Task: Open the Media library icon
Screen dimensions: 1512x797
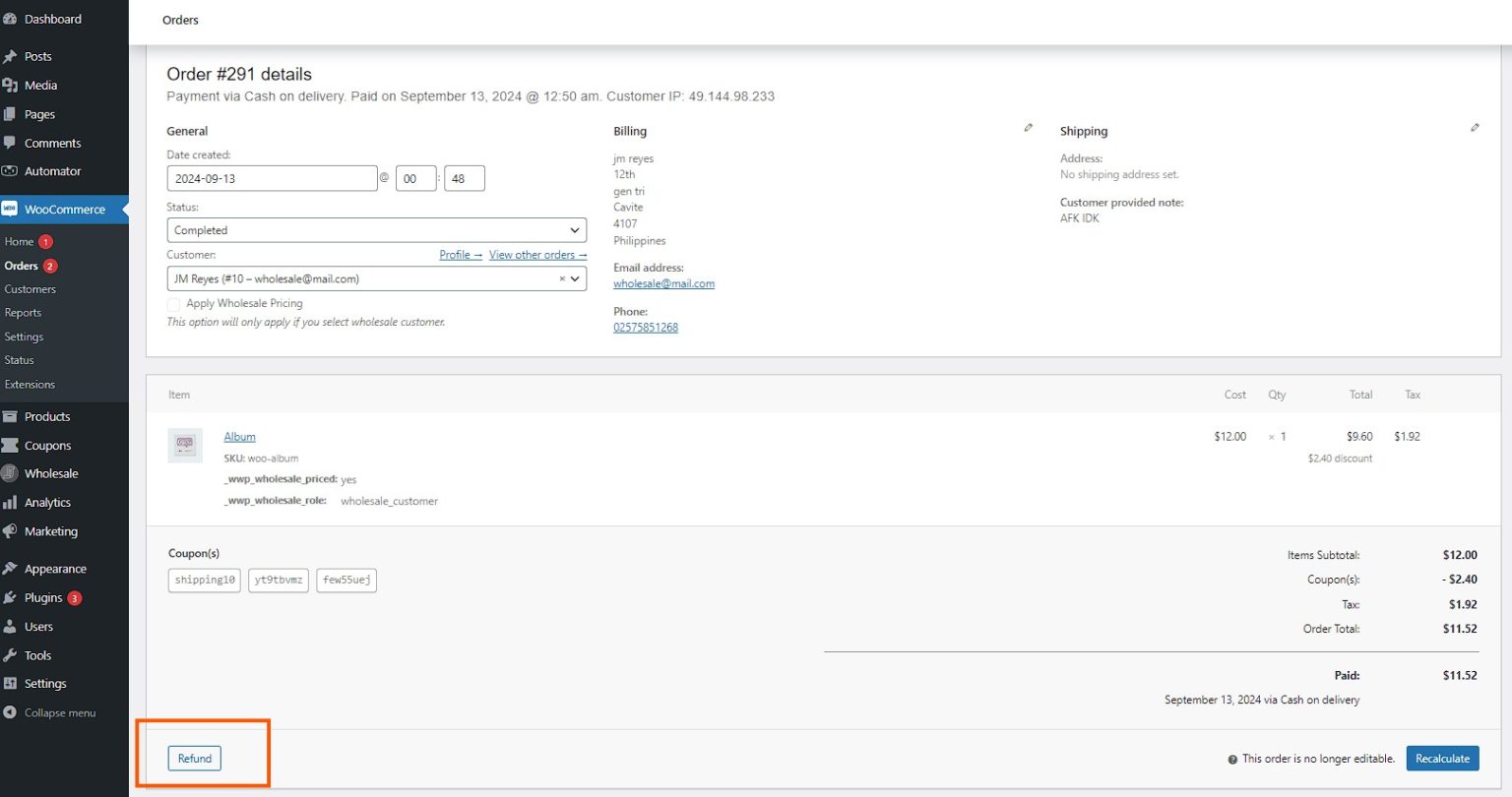Action: tap(15, 85)
